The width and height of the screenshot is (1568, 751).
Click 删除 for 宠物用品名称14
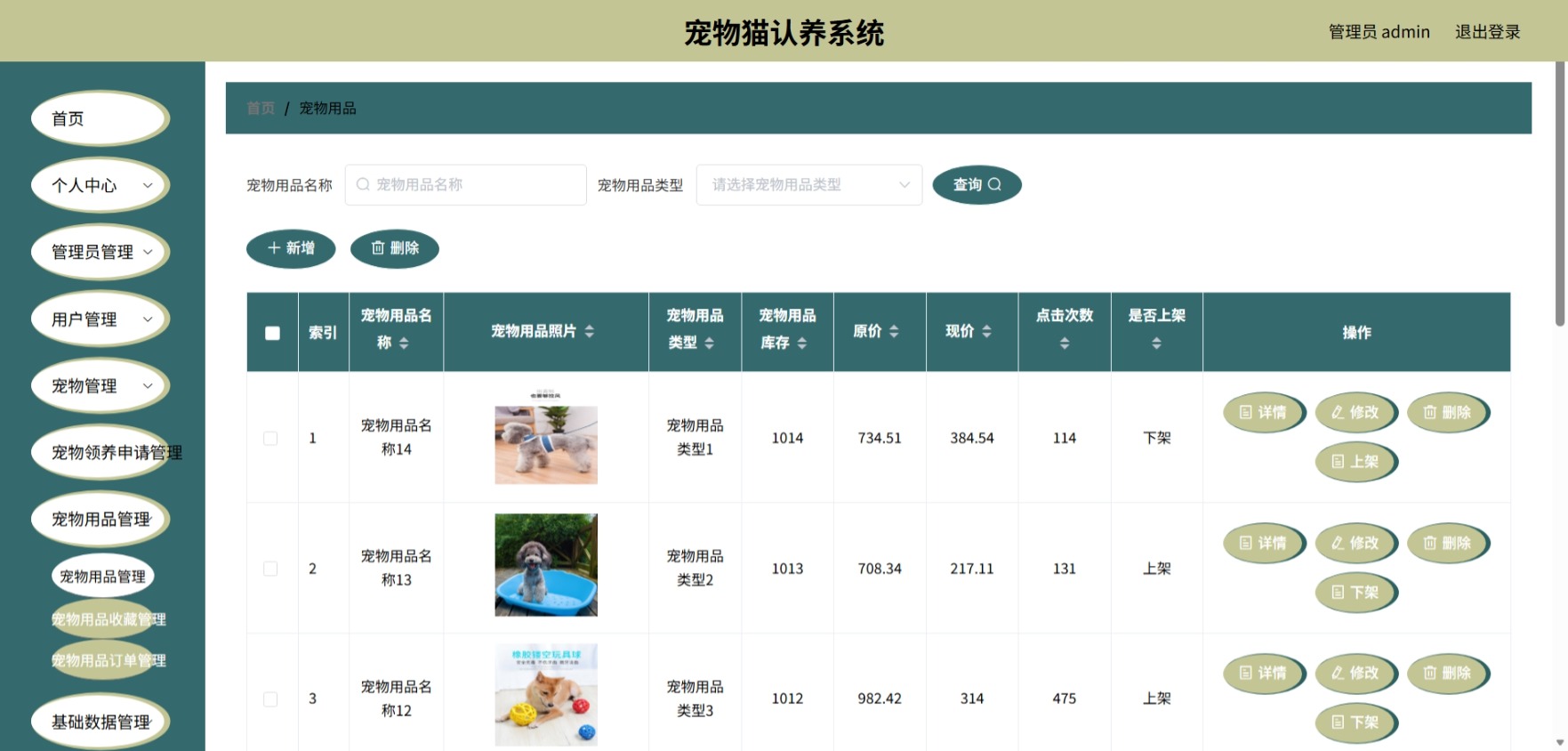click(x=1448, y=413)
